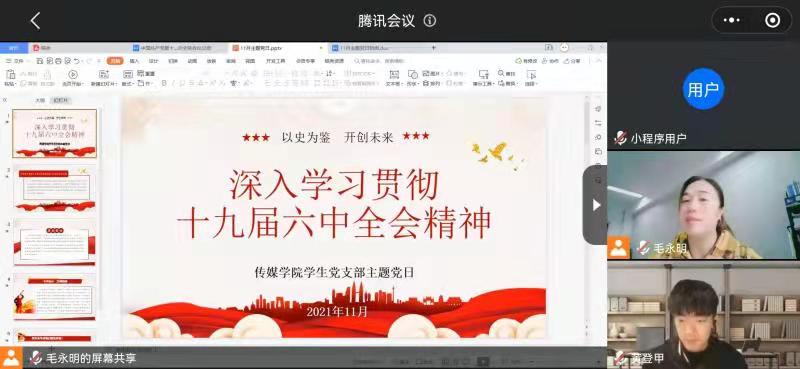Switch the slide panel to 大纲 outline view
Screen dimensions: 800x369
coord(40,101)
